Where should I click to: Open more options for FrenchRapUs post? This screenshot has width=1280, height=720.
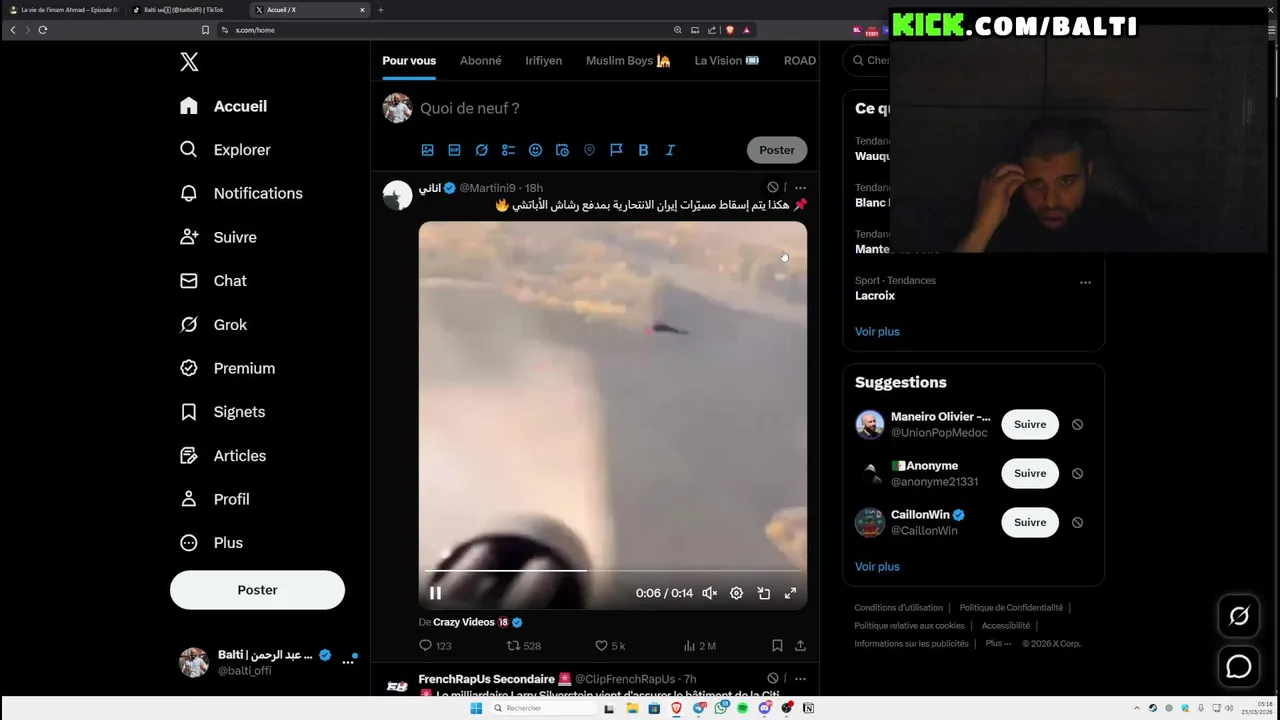(x=800, y=679)
